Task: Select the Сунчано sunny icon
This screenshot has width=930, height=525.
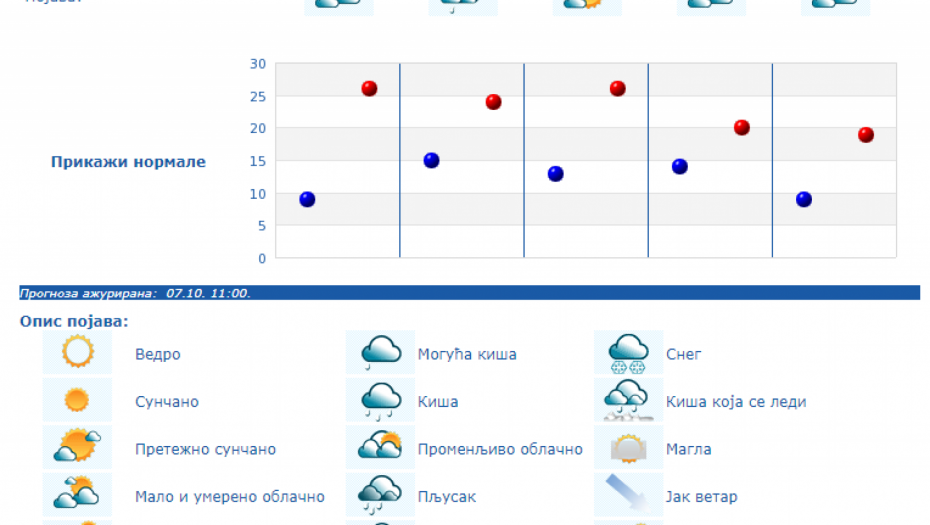Action: pyautogui.click(x=77, y=400)
